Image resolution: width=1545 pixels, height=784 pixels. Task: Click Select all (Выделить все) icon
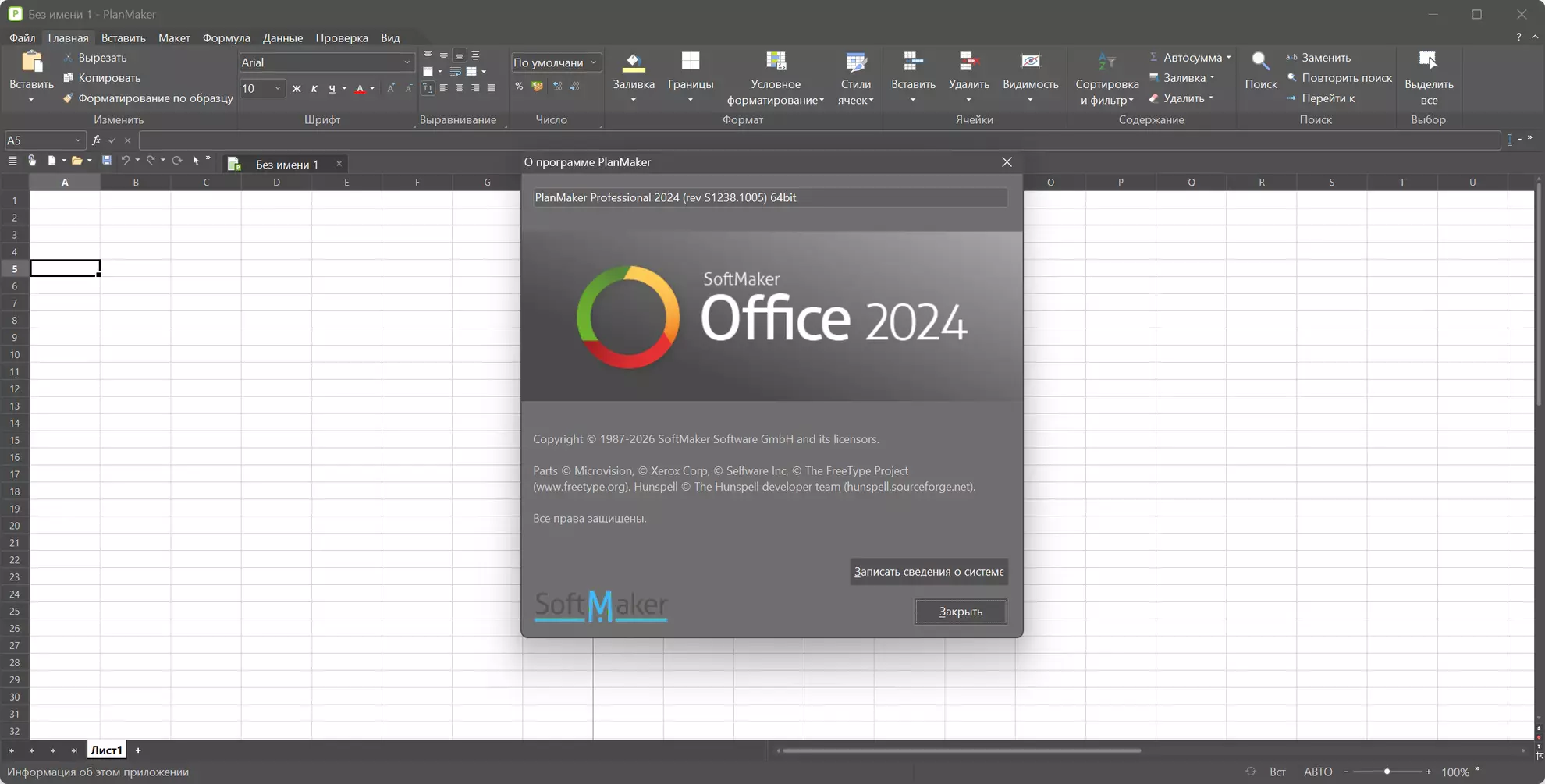click(1428, 62)
